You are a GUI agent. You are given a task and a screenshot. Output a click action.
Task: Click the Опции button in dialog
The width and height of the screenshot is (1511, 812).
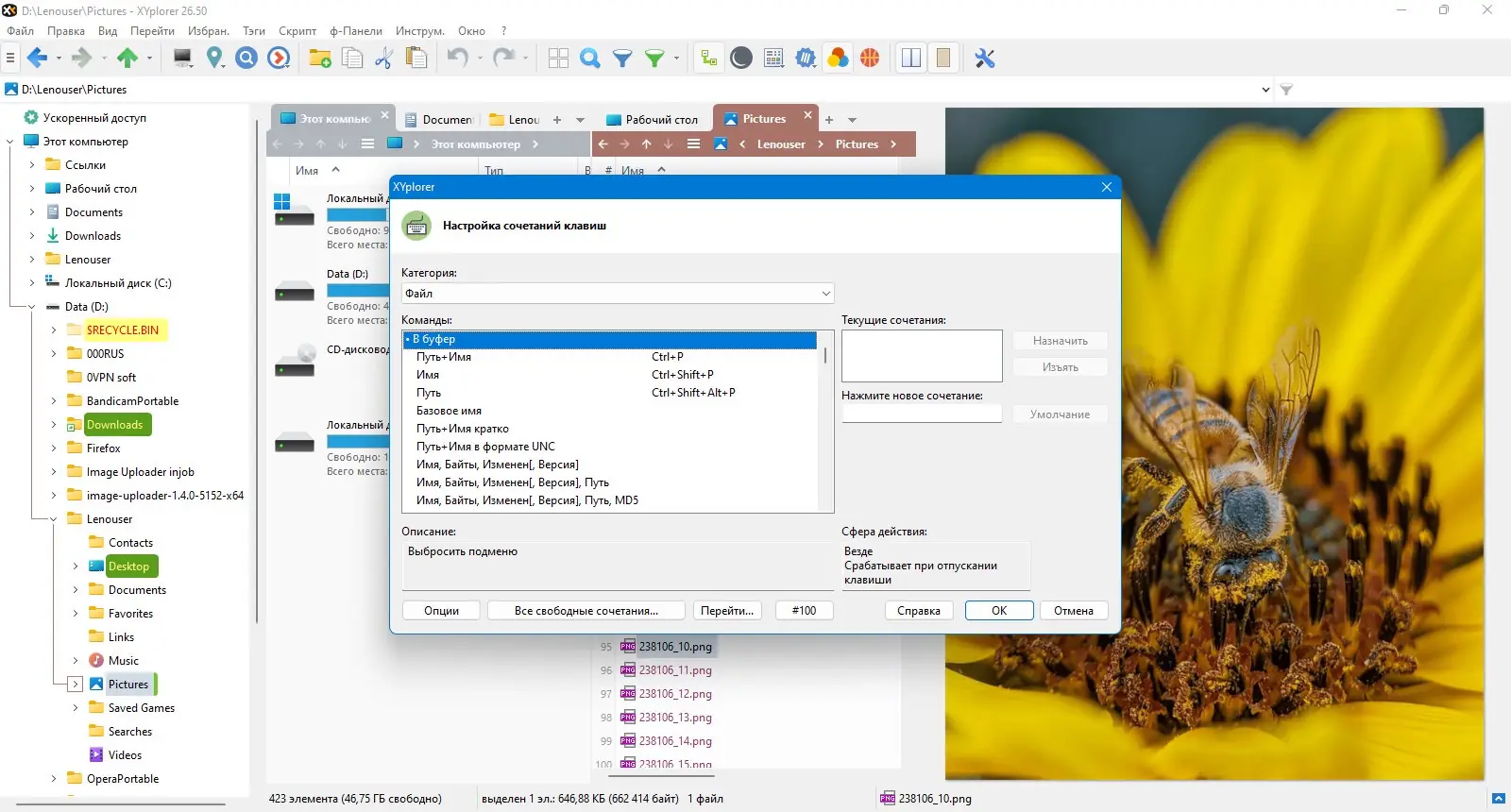(441, 611)
